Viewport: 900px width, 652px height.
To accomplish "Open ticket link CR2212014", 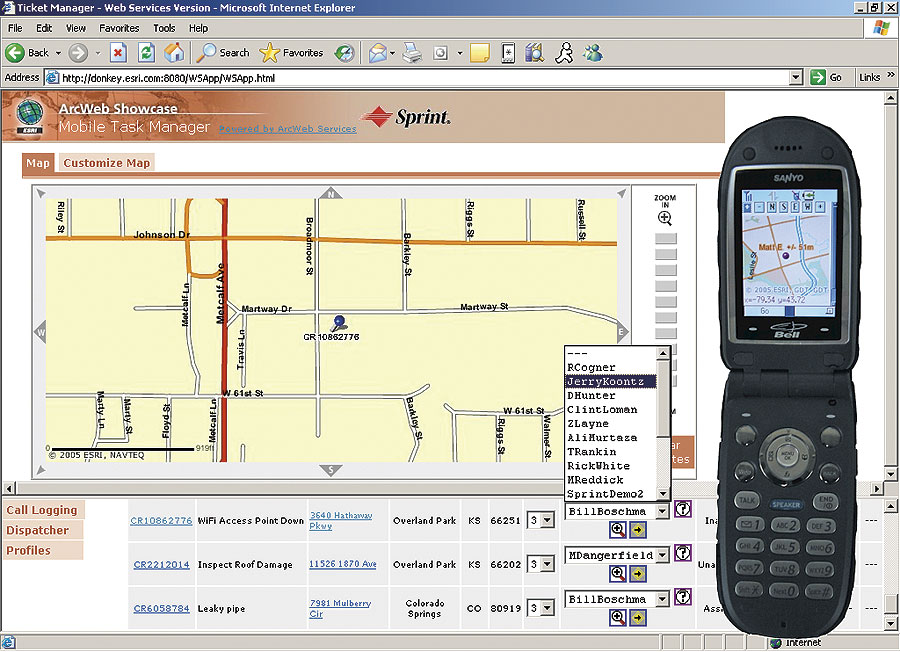I will coord(161,564).
